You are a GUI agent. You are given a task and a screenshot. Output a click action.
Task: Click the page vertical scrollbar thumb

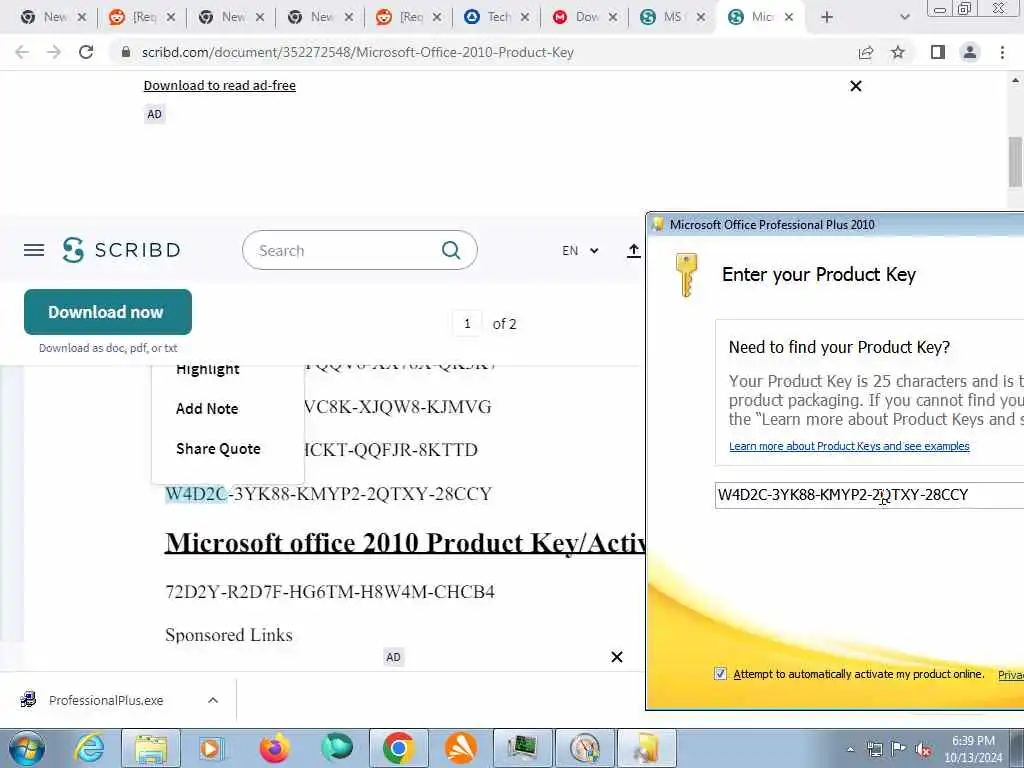coord(1015,161)
